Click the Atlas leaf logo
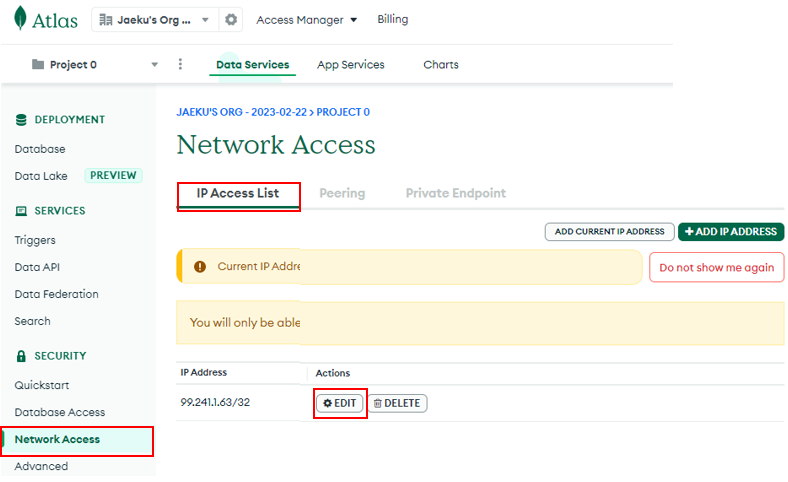788x482 pixels. coord(20,18)
